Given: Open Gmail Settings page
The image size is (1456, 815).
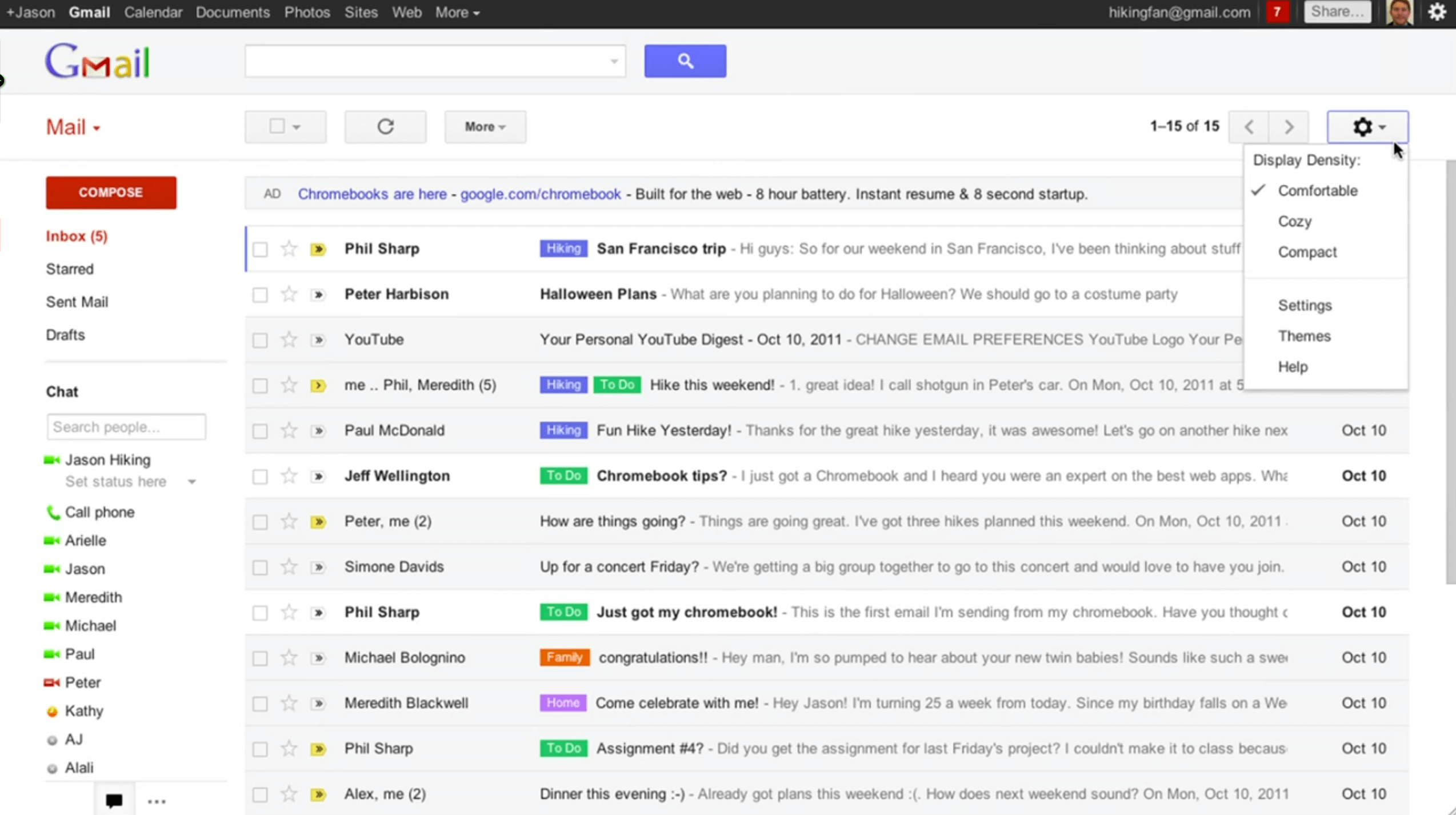Looking at the screenshot, I should [1305, 305].
